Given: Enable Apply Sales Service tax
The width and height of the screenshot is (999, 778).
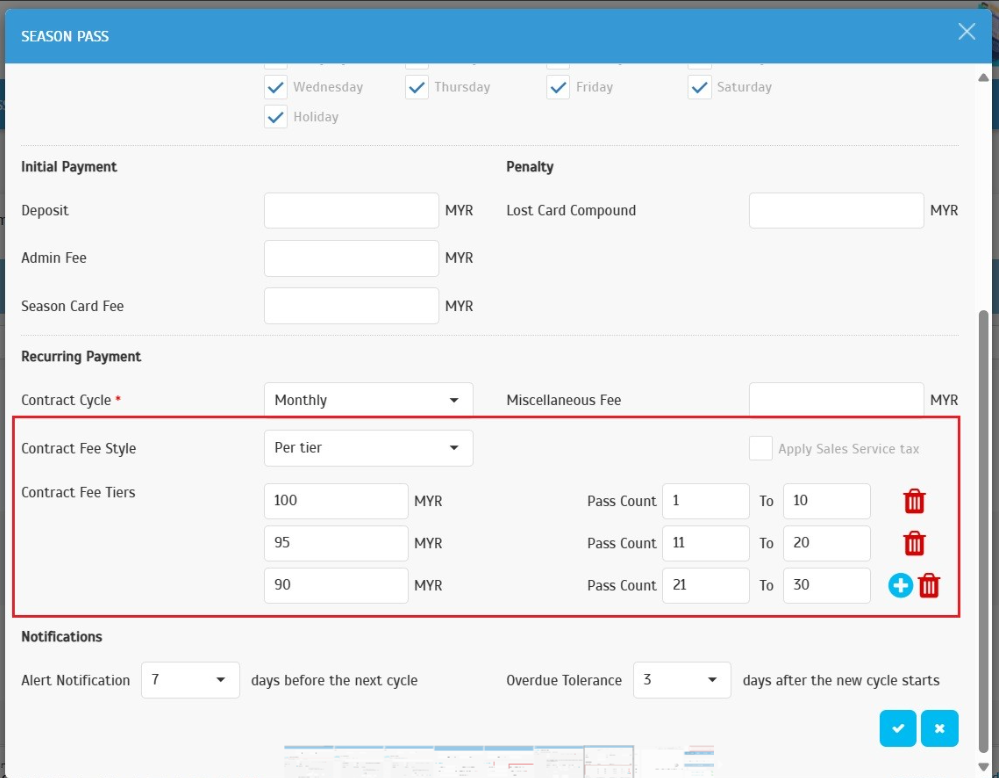Looking at the screenshot, I should (761, 448).
